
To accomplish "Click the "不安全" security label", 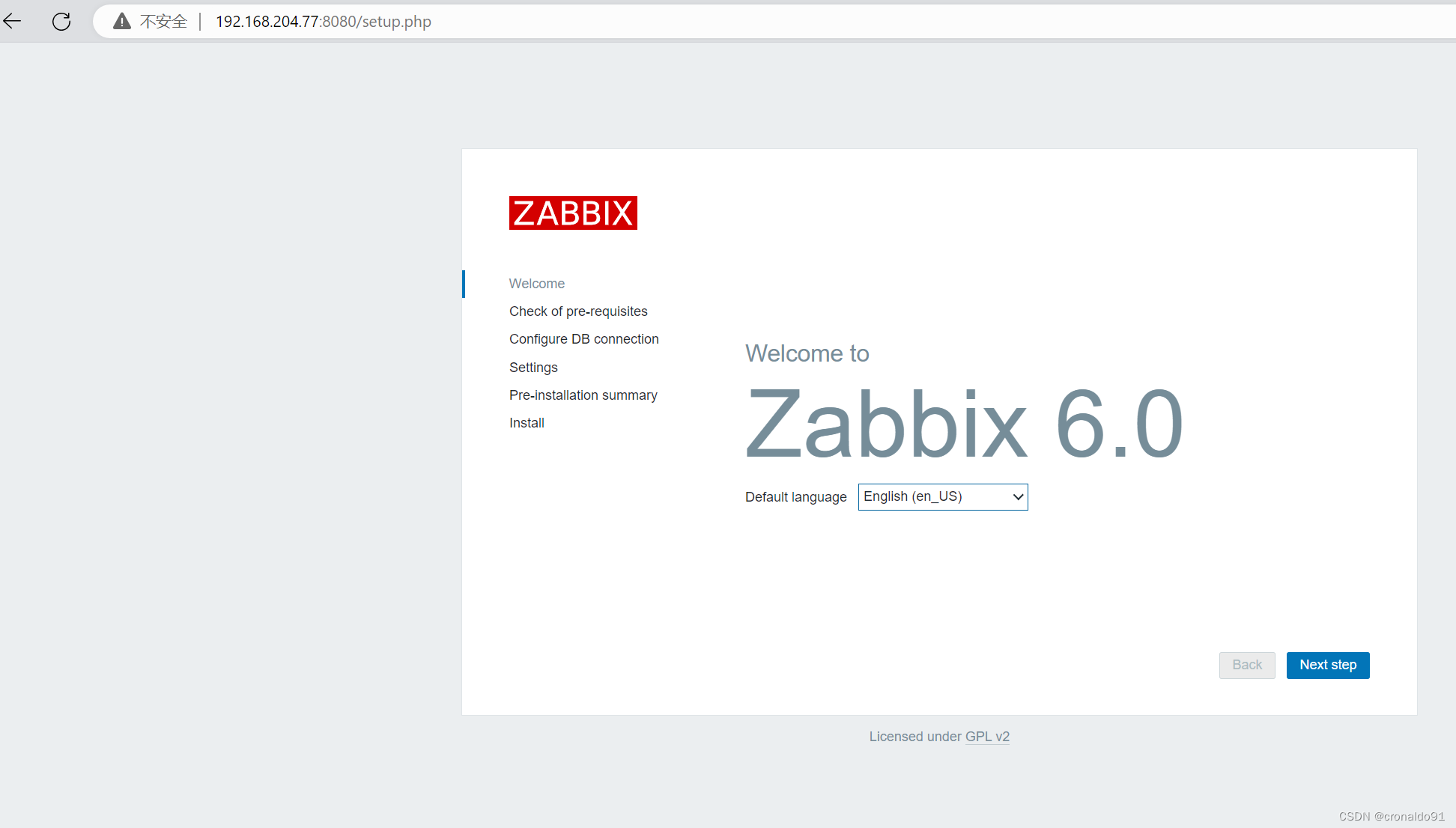I will click(163, 21).
